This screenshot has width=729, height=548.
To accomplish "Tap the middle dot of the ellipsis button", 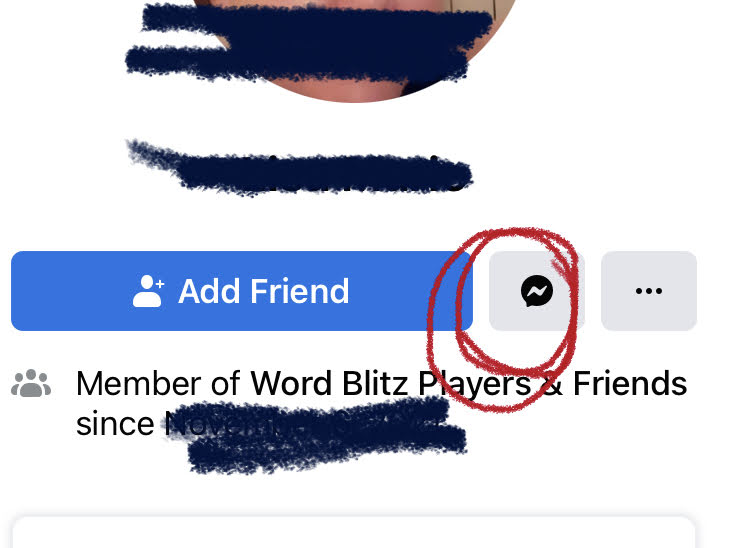I will tap(649, 291).
